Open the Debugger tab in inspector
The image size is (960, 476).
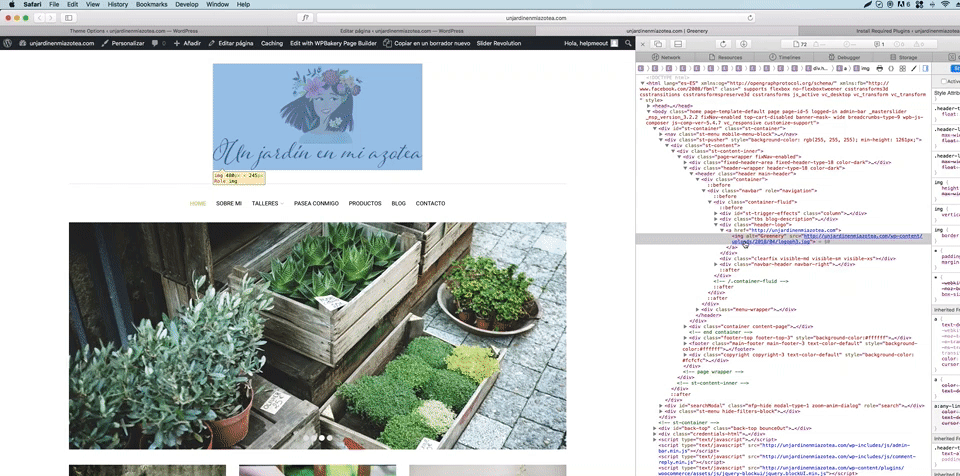click(x=844, y=57)
